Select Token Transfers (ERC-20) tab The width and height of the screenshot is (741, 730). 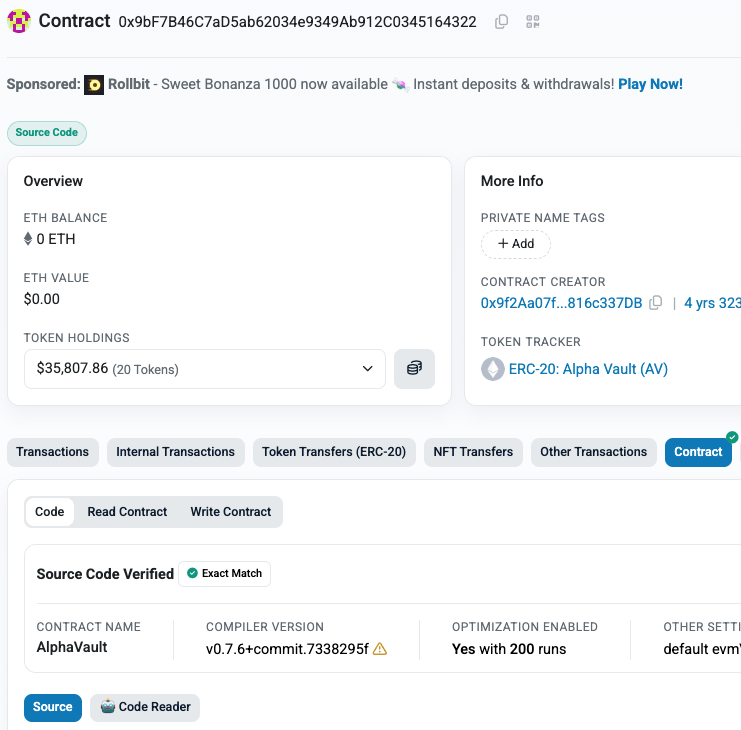(334, 452)
